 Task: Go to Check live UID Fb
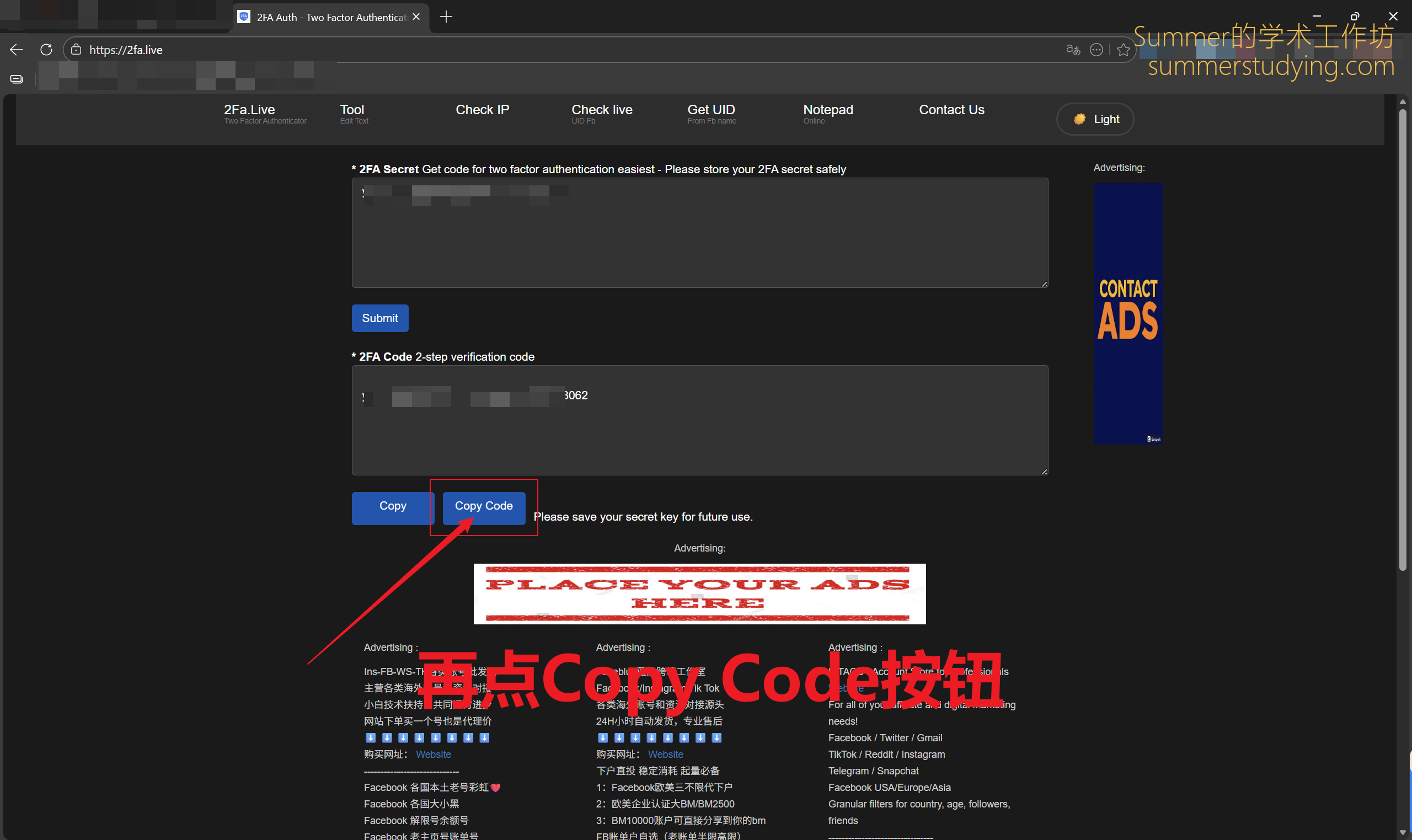click(601, 113)
